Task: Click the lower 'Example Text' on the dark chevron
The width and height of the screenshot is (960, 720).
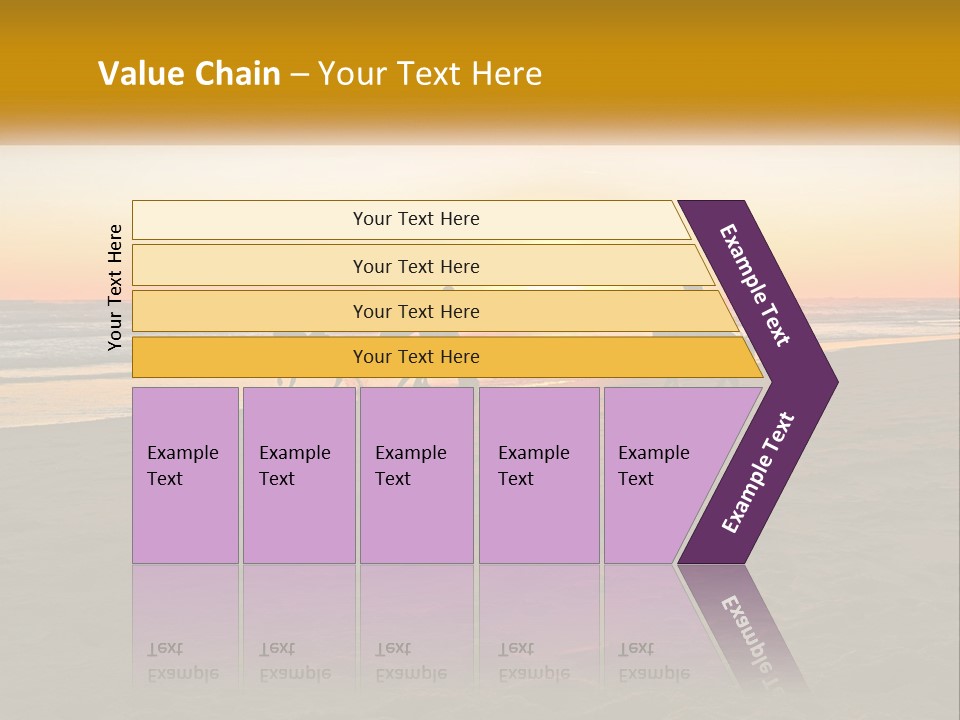Action: point(758,472)
